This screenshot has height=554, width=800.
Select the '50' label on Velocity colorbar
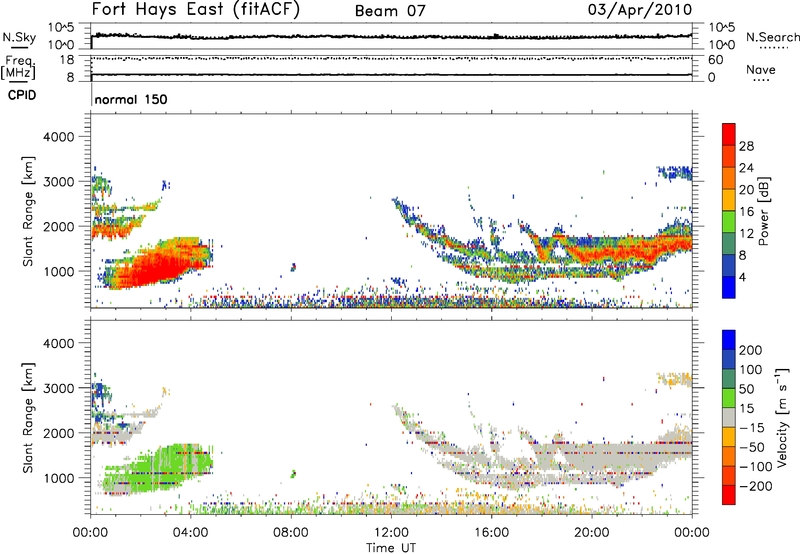[746, 389]
